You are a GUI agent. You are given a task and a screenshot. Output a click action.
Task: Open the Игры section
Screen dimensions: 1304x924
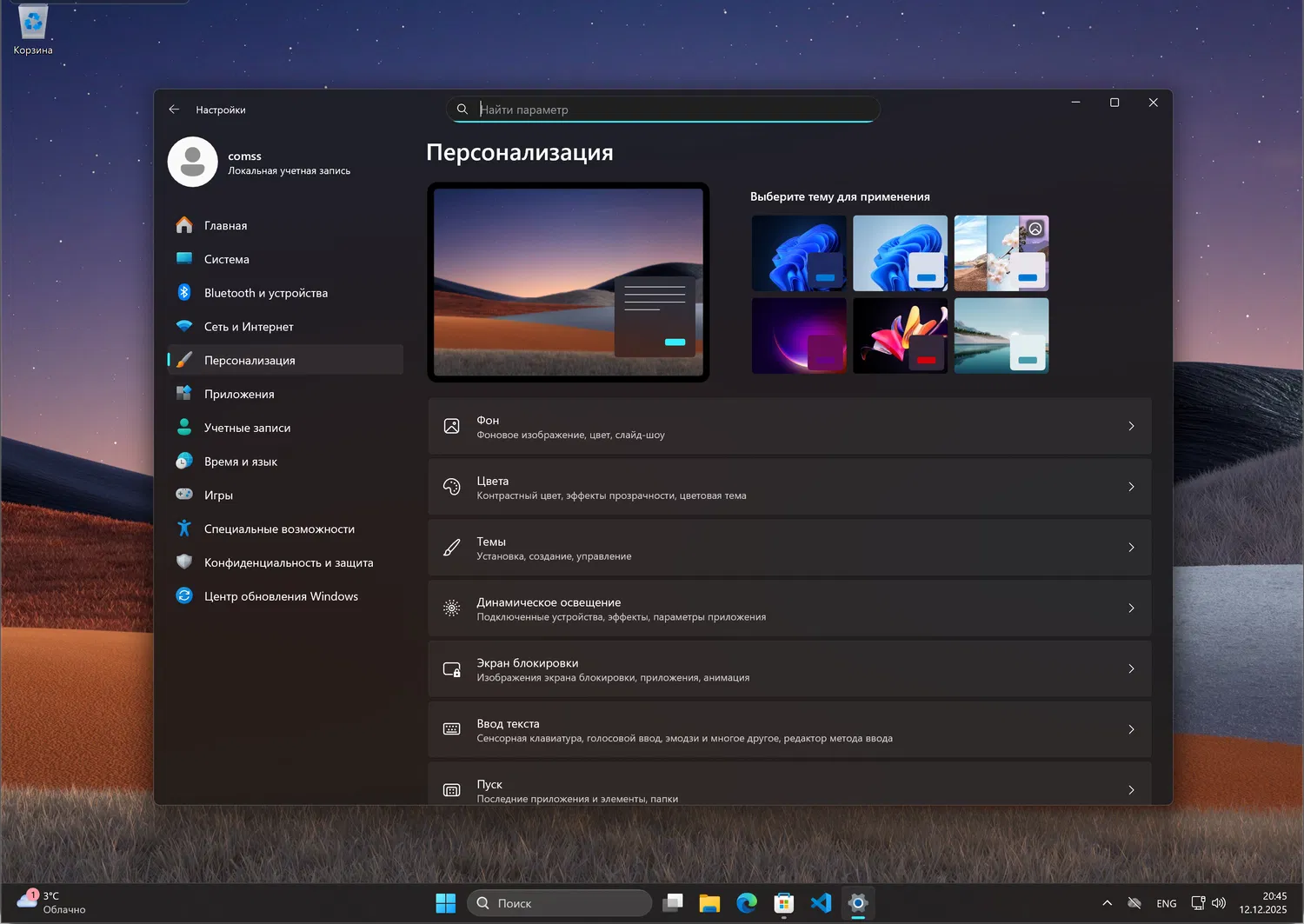(x=218, y=495)
